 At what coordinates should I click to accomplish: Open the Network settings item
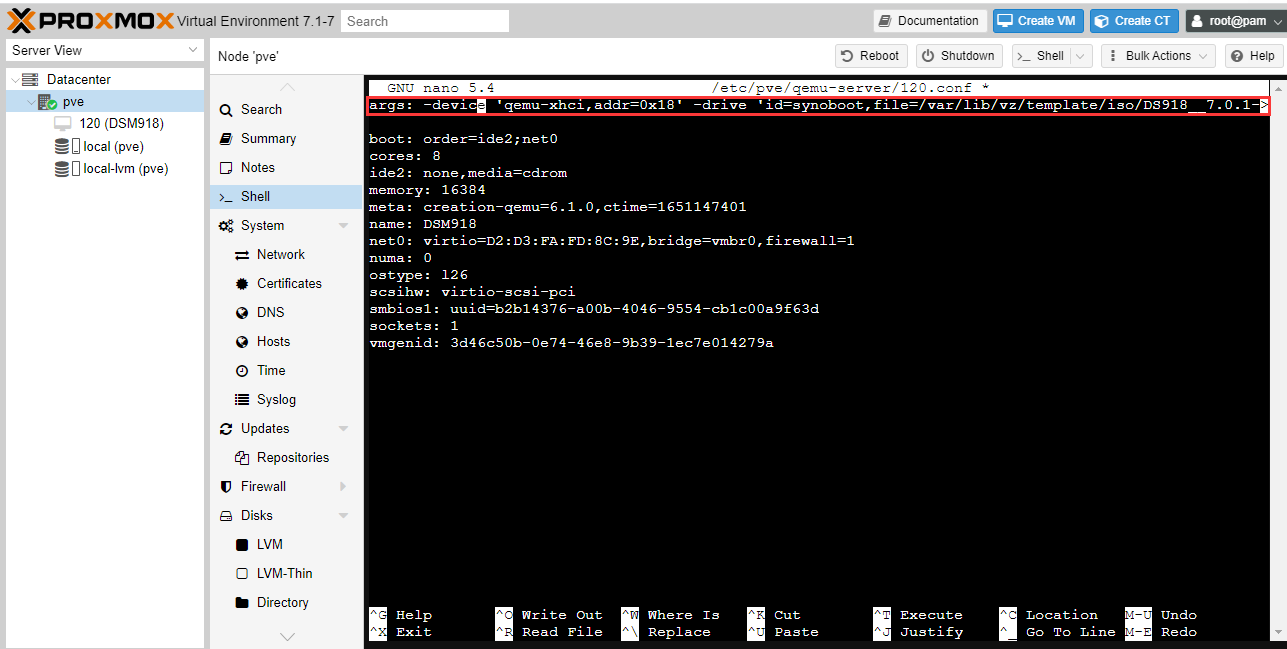tap(286, 255)
